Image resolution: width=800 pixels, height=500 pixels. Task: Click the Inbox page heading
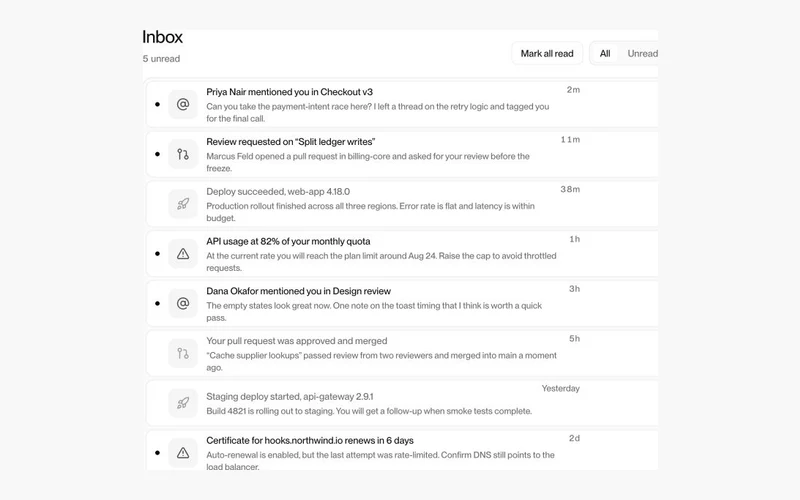pos(162,37)
